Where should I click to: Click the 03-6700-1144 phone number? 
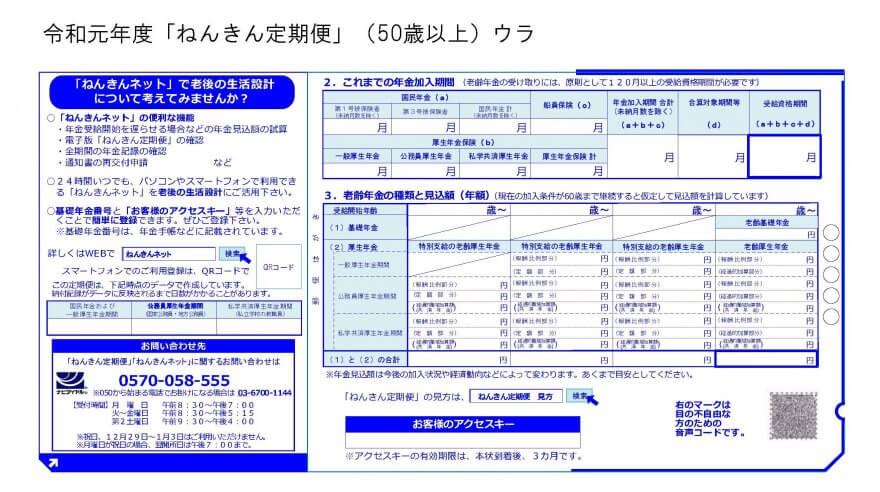point(264,393)
